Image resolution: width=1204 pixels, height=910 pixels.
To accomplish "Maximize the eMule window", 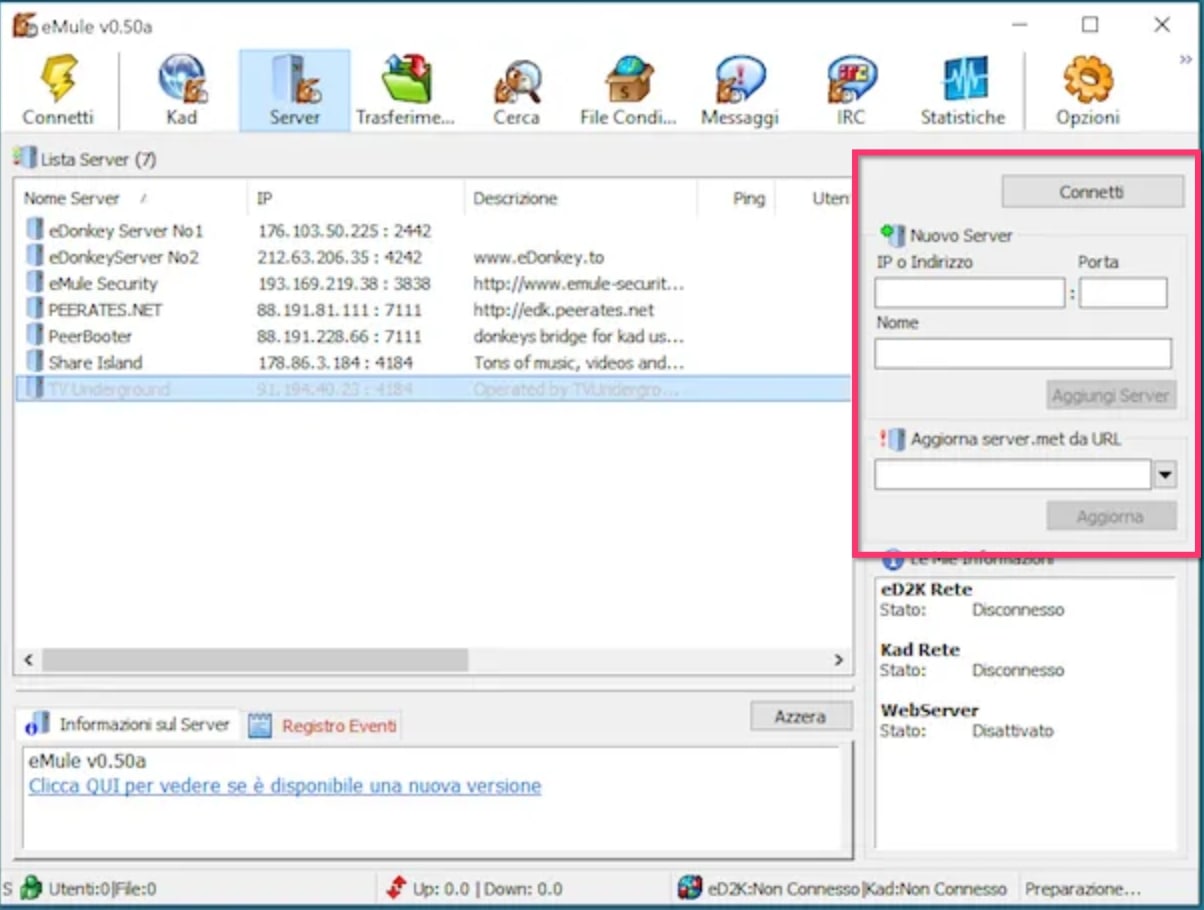I will tap(1090, 25).
